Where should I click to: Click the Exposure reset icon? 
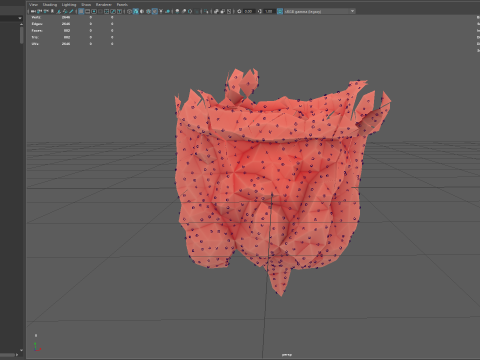239,11
